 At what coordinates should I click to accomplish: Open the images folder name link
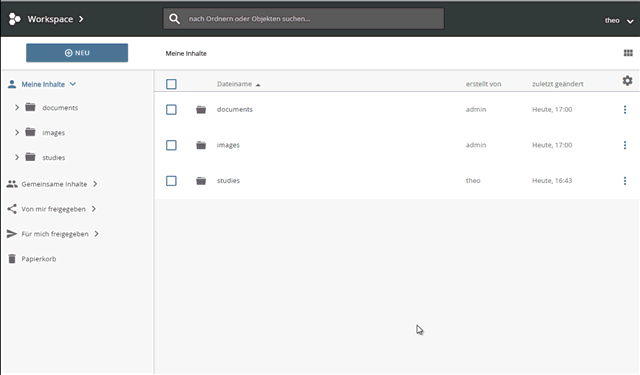(x=228, y=145)
